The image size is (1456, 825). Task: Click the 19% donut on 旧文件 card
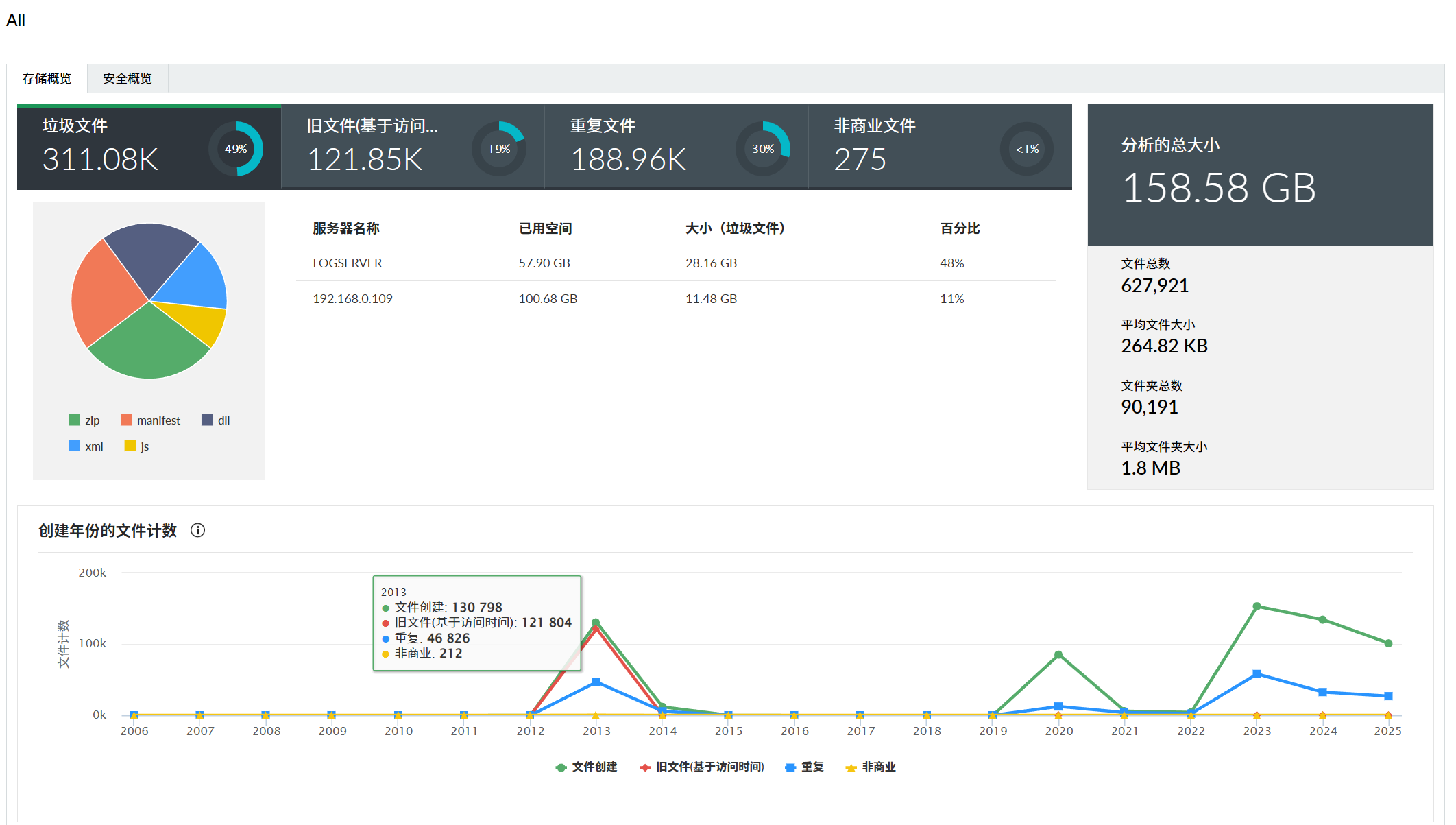(499, 149)
